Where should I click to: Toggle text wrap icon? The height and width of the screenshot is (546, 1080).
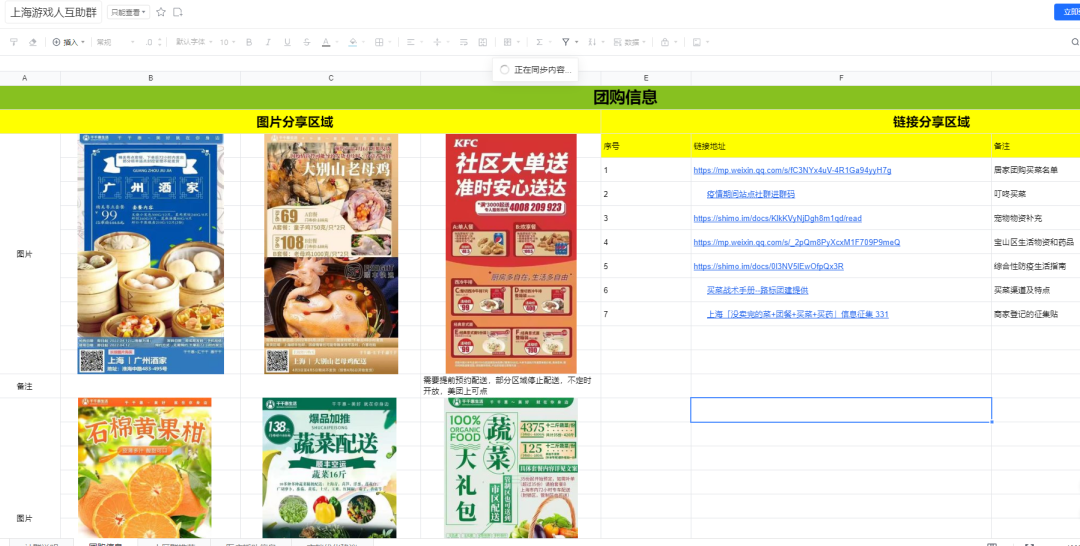464,42
